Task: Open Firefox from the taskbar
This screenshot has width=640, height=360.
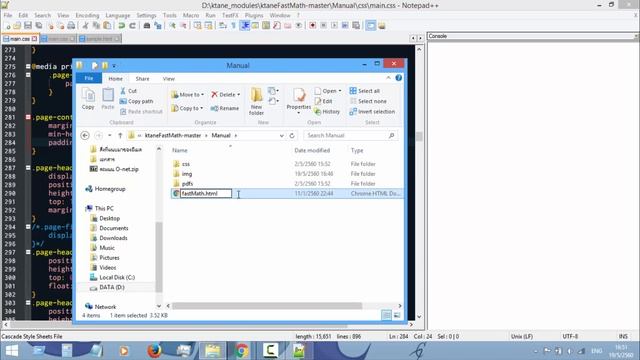Action: (154, 351)
